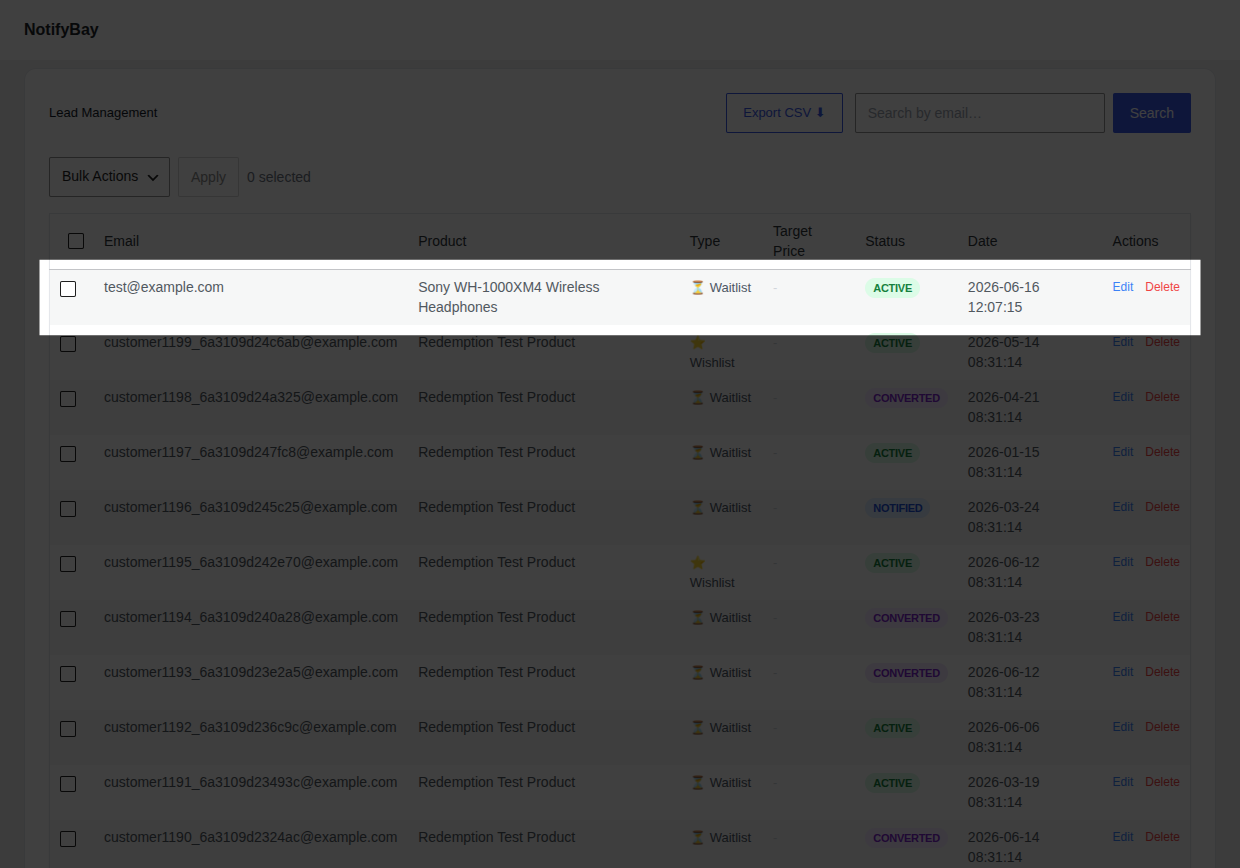1240x868 pixels.
Task: Click the hourglass Waitlist icon for test@example.com
Action: coord(698,287)
